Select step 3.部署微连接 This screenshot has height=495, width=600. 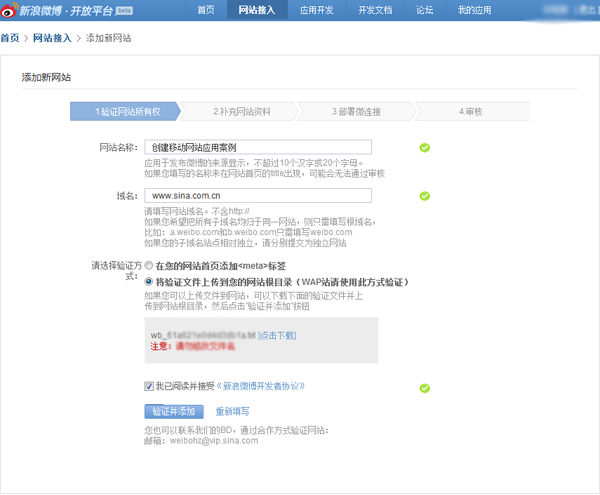pyautogui.click(x=356, y=112)
